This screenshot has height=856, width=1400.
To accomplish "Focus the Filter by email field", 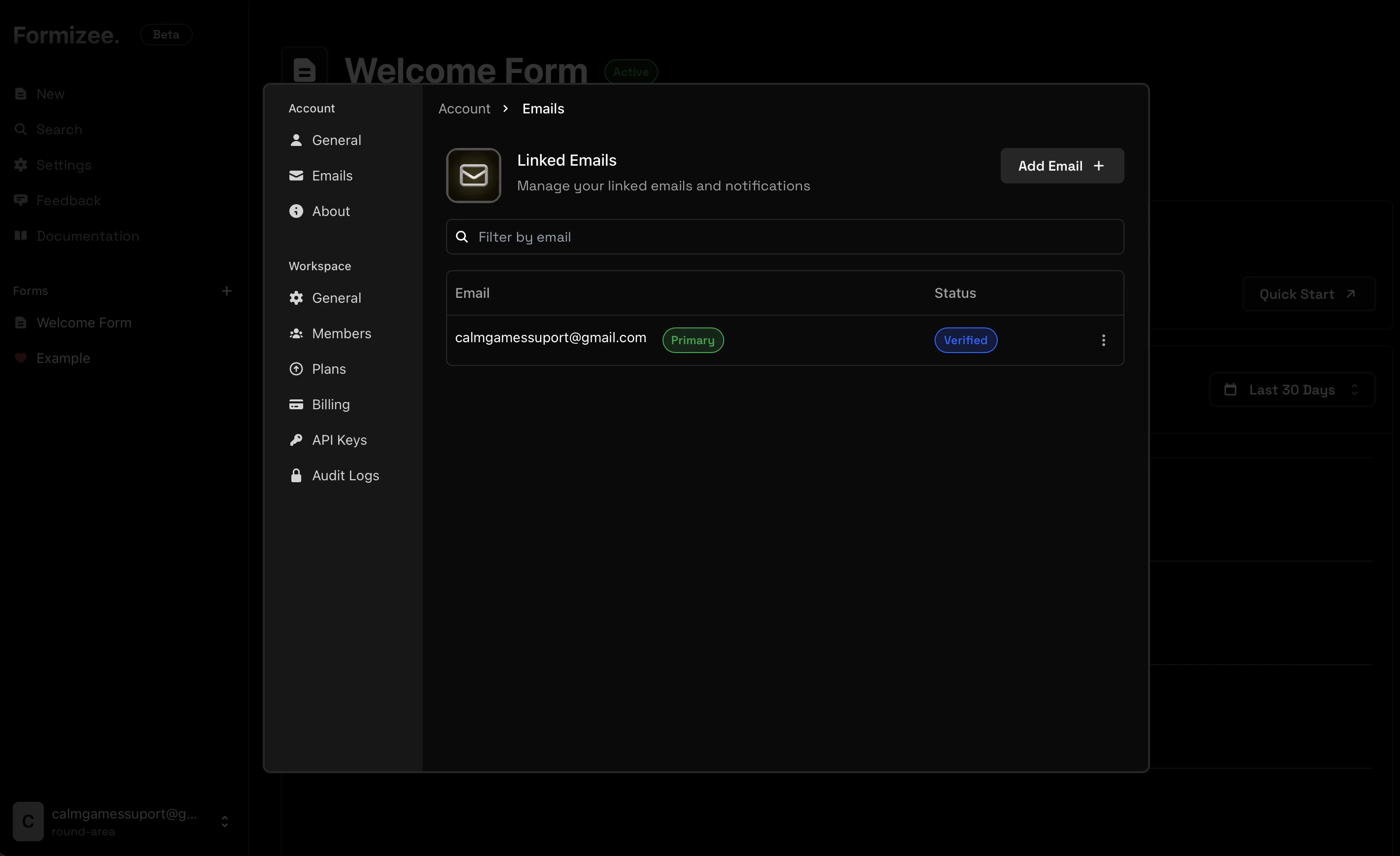I will [x=785, y=237].
